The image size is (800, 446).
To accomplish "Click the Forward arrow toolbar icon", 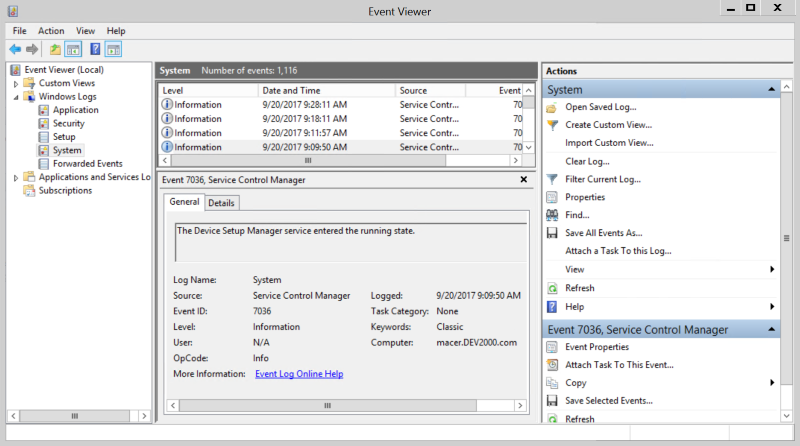I will (x=32, y=49).
